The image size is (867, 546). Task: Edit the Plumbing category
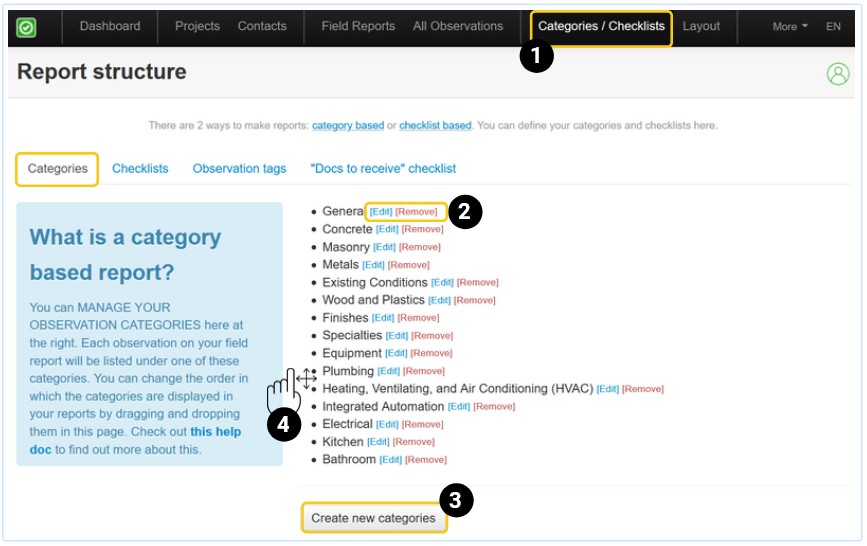coord(388,371)
